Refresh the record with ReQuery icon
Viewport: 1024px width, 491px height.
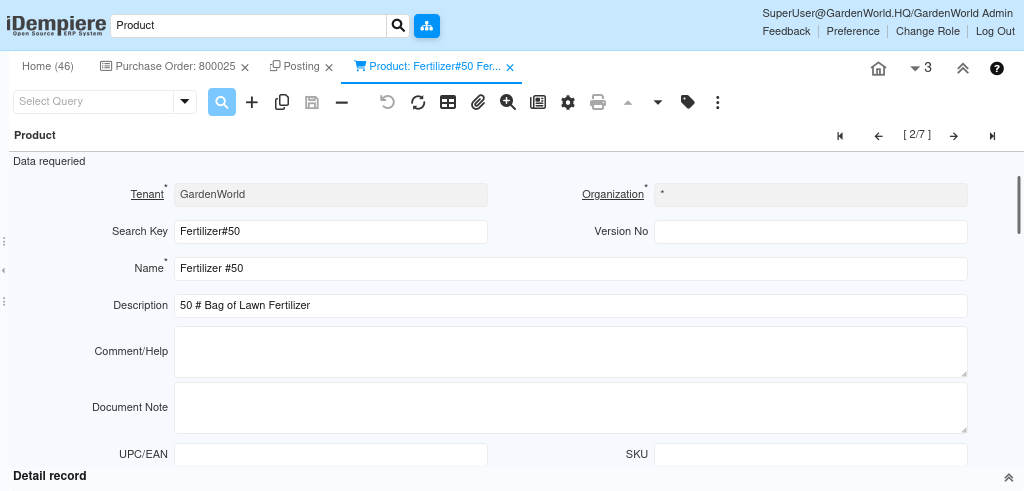[418, 102]
